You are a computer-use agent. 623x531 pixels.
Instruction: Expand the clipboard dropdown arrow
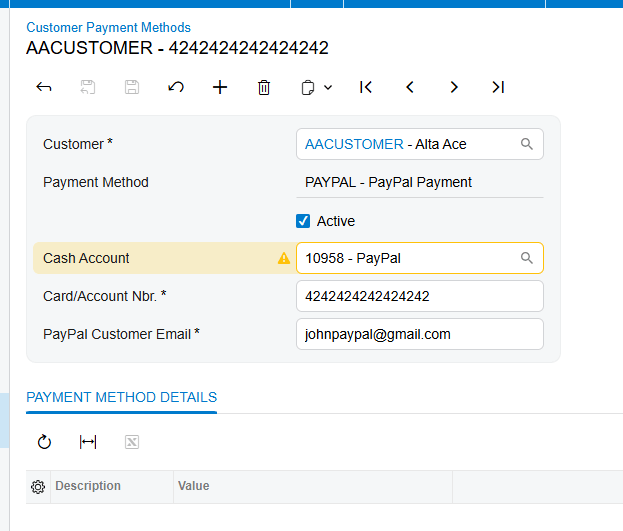328,87
